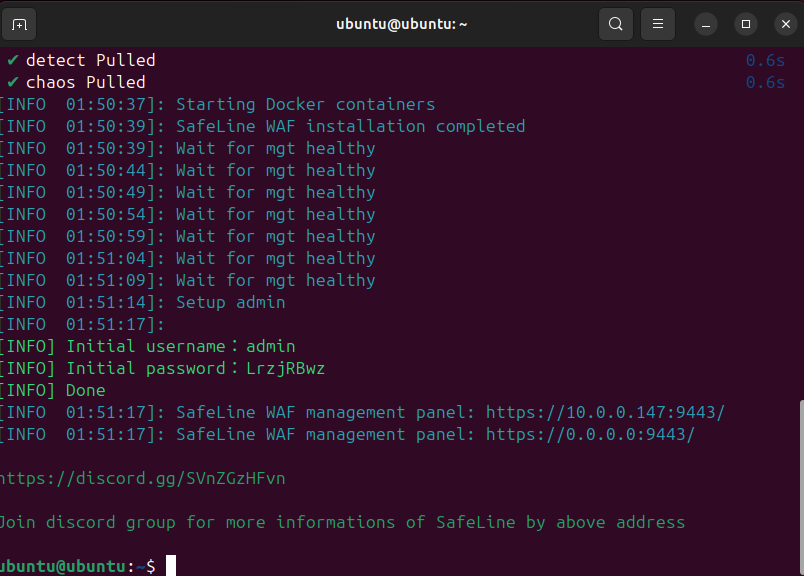The width and height of the screenshot is (804, 576).
Task: Click the 01:50:44 Wait for mgt healthy line
Action: (188, 171)
